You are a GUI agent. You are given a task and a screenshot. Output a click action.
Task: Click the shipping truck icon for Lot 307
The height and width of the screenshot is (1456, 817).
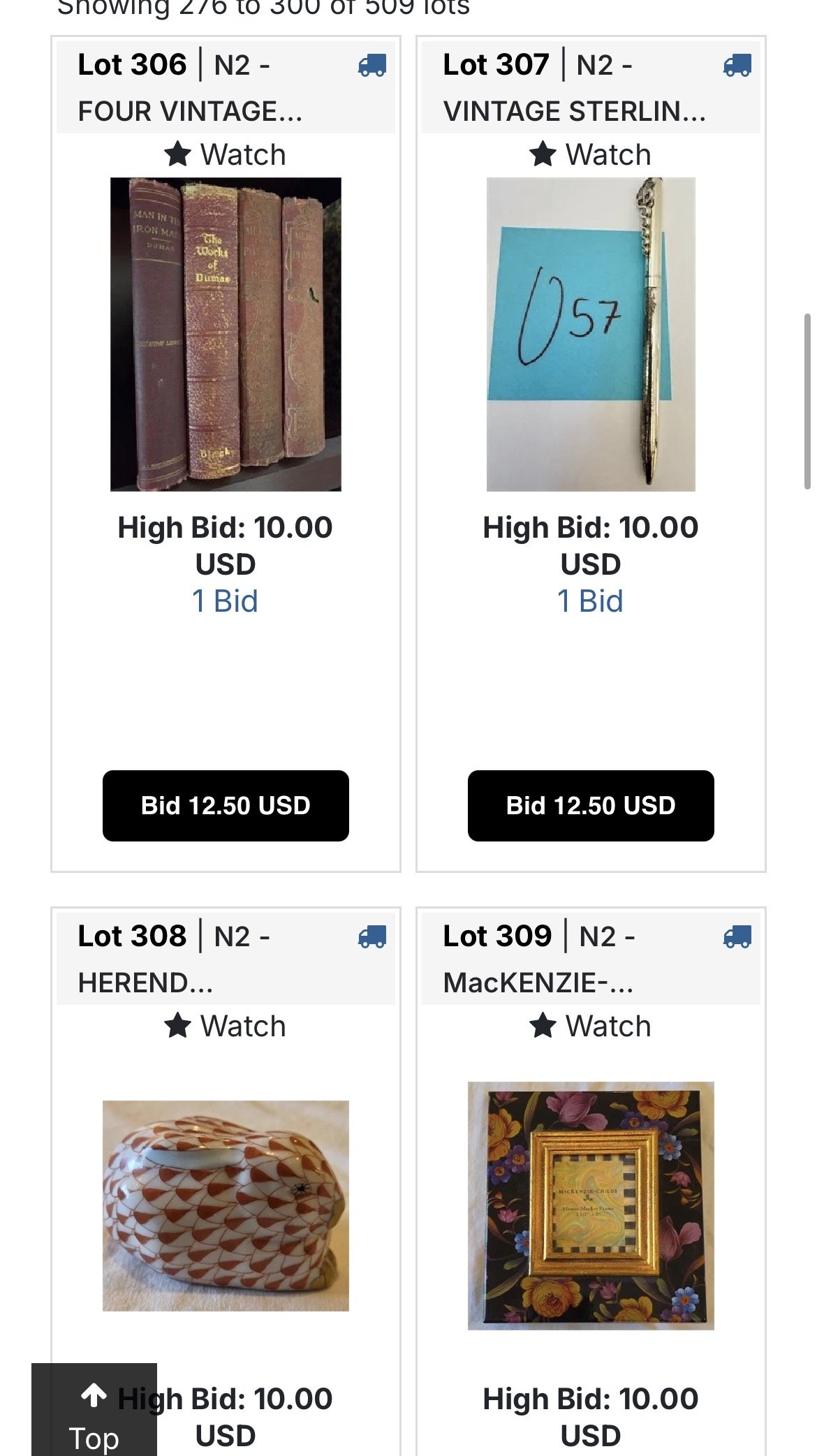point(737,66)
